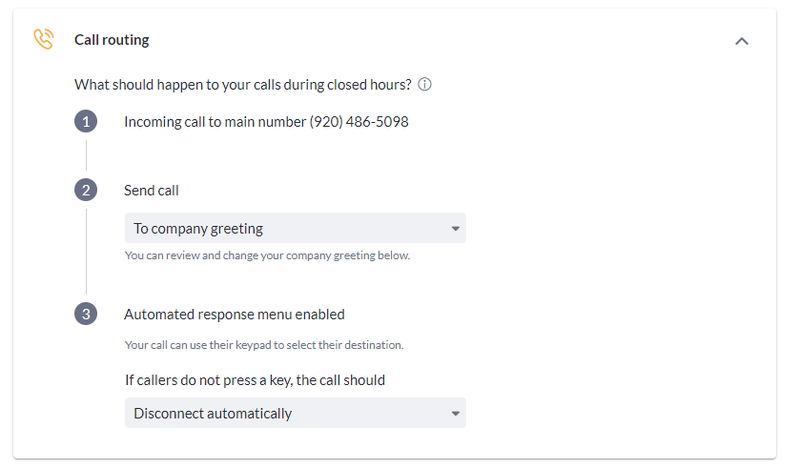Select the step 1 number badge

(x=86, y=121)
